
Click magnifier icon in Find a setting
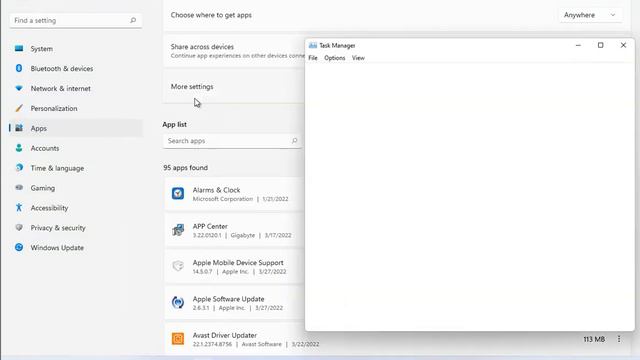coord(133,20)
